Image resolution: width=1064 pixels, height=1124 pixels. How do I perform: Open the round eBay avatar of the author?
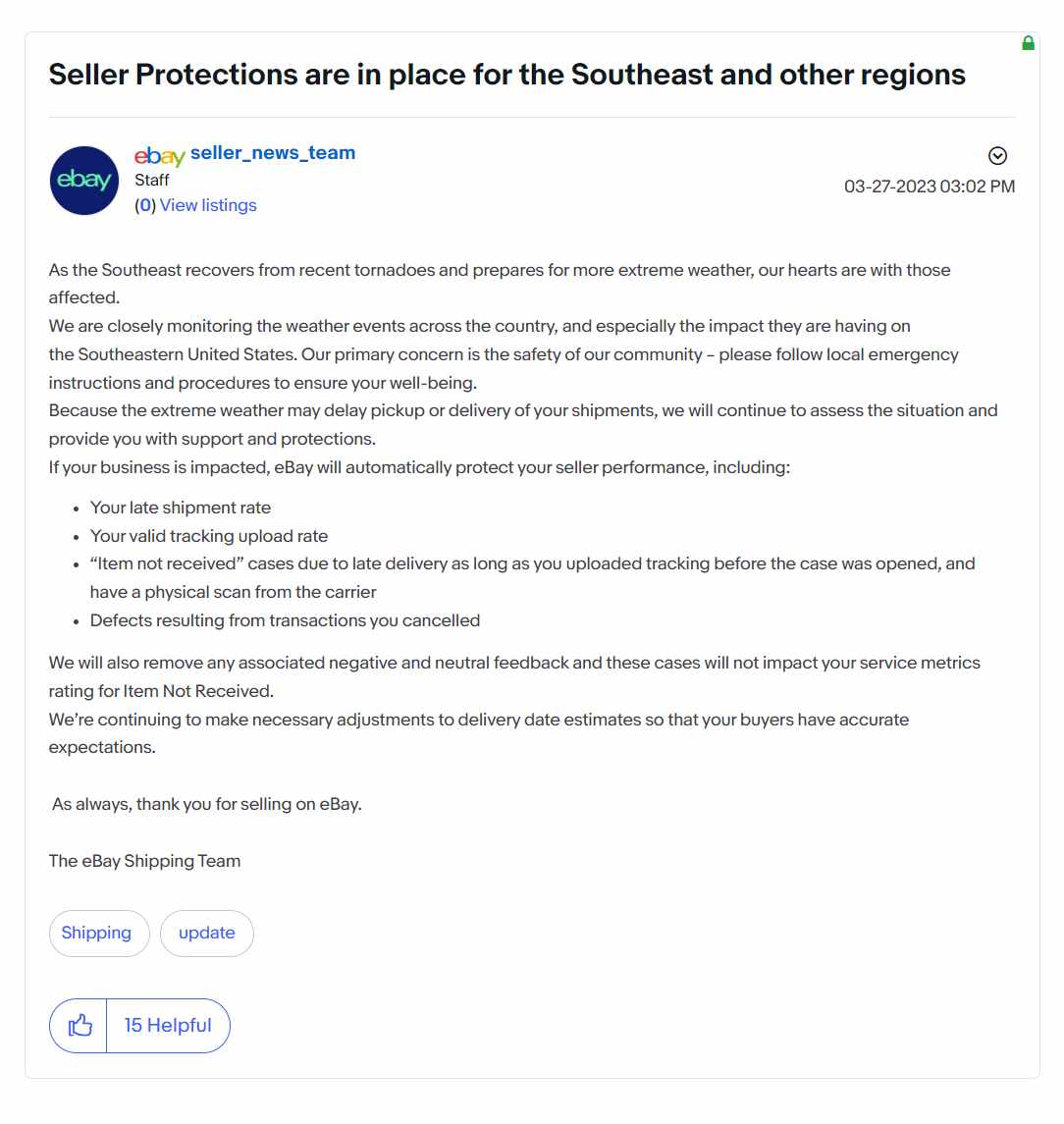[83, 181]
